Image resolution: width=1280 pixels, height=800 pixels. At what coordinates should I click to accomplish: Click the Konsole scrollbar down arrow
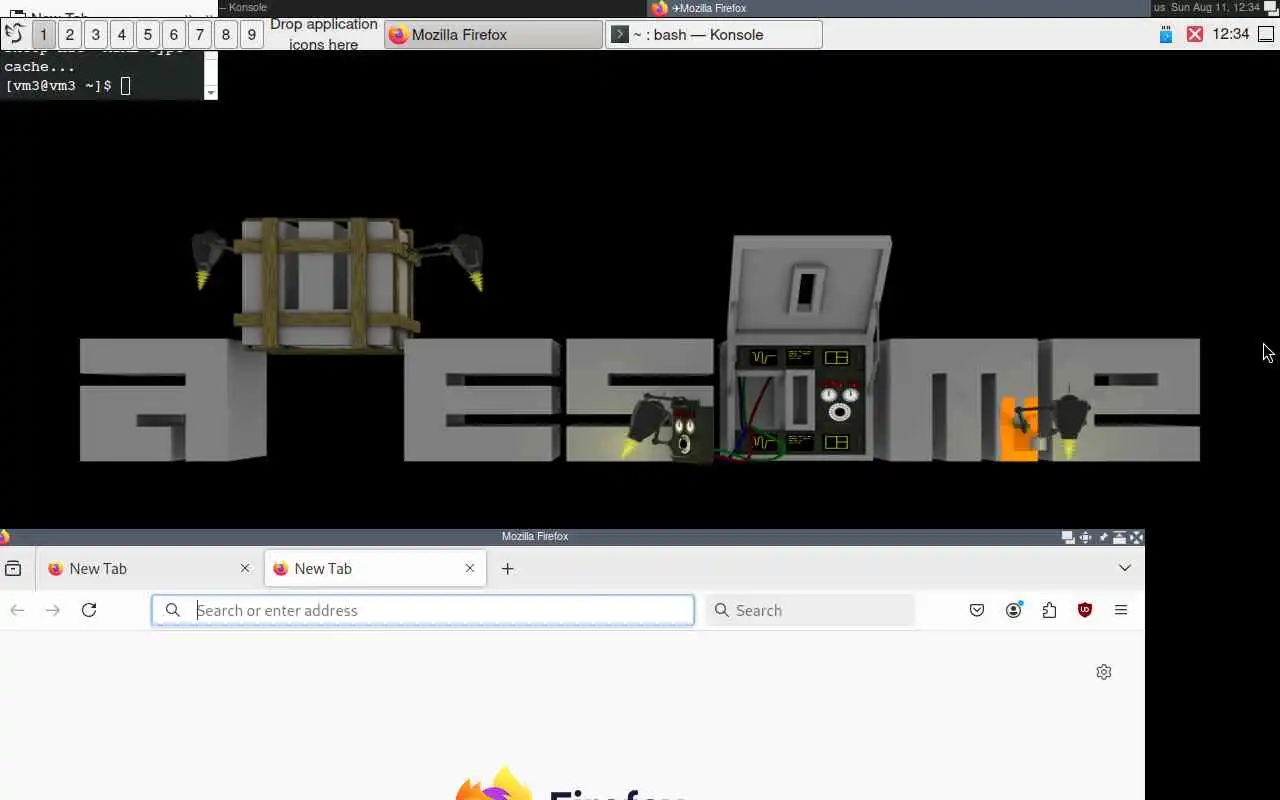210,92
